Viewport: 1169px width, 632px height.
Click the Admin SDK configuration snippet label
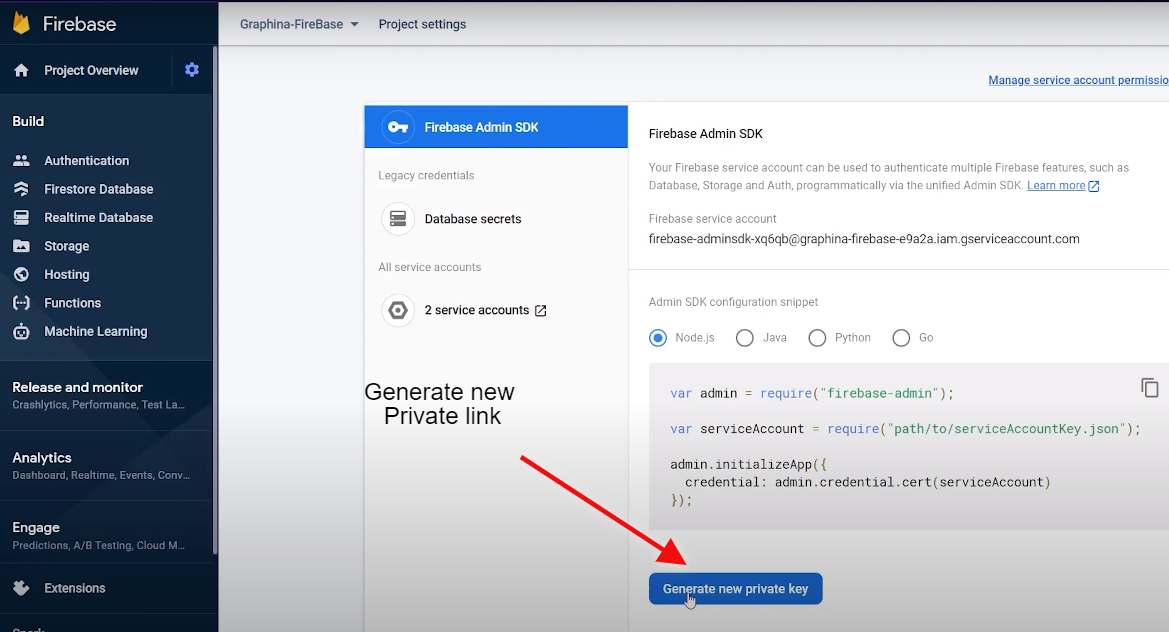point(733,302)
